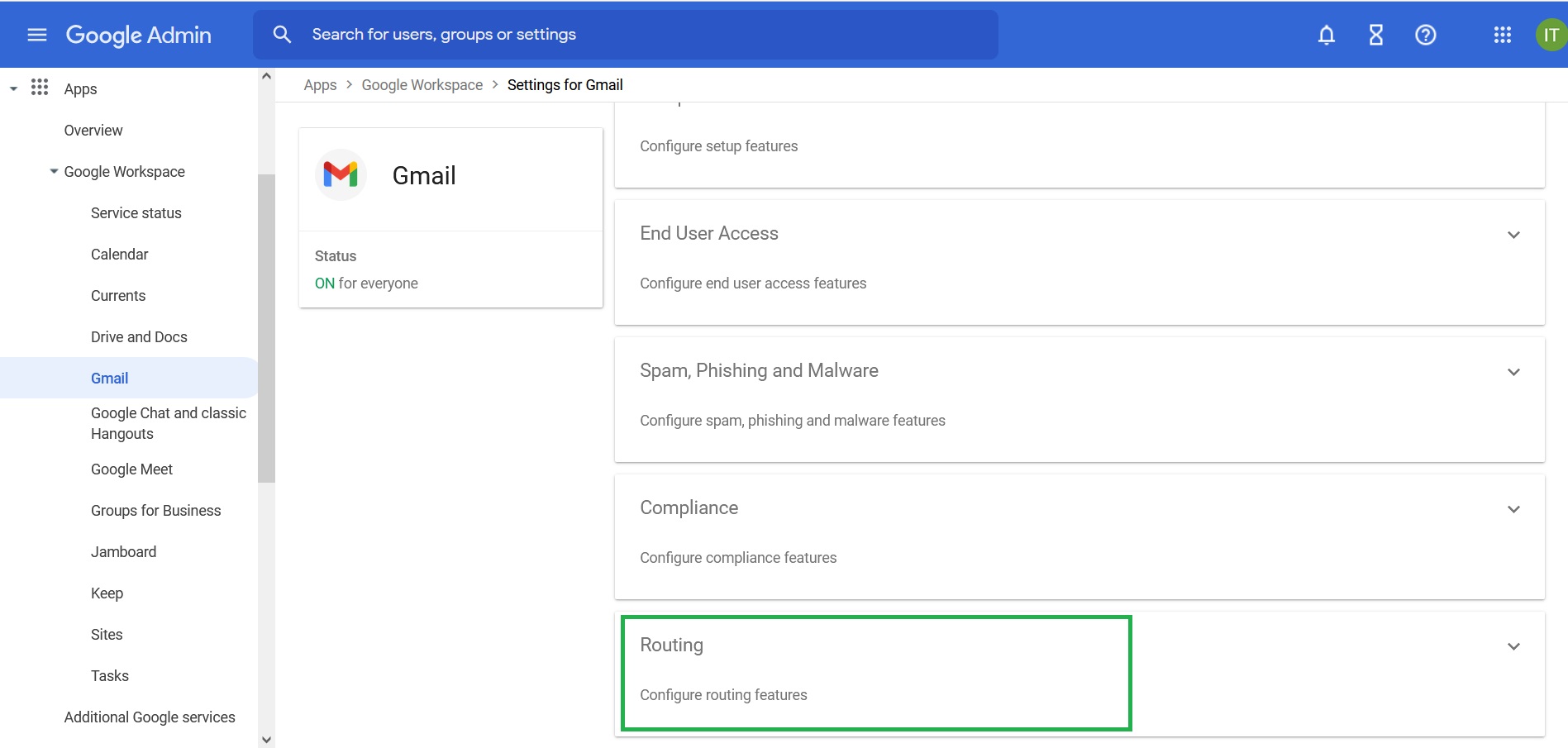Click Google Workspace breadcrumb link
Viewport: 1568px width, 748px height.
422,85
